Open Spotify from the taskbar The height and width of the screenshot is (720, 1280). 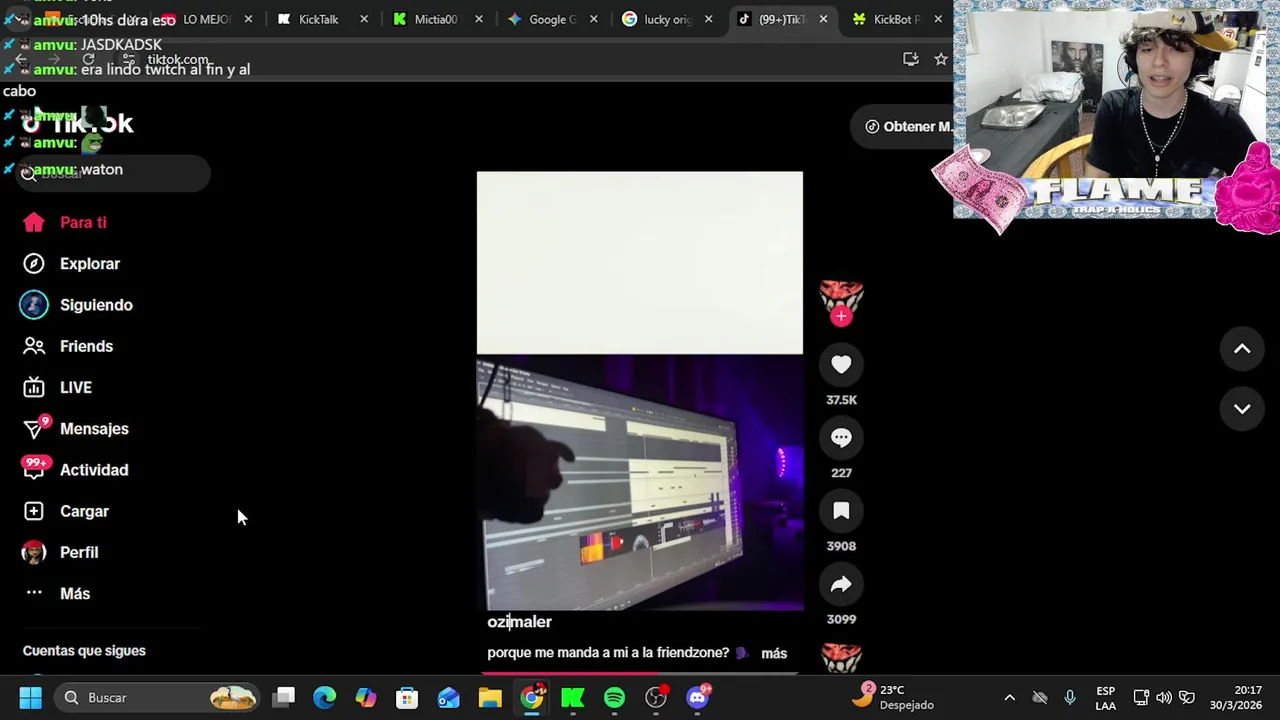click(614, 697)
